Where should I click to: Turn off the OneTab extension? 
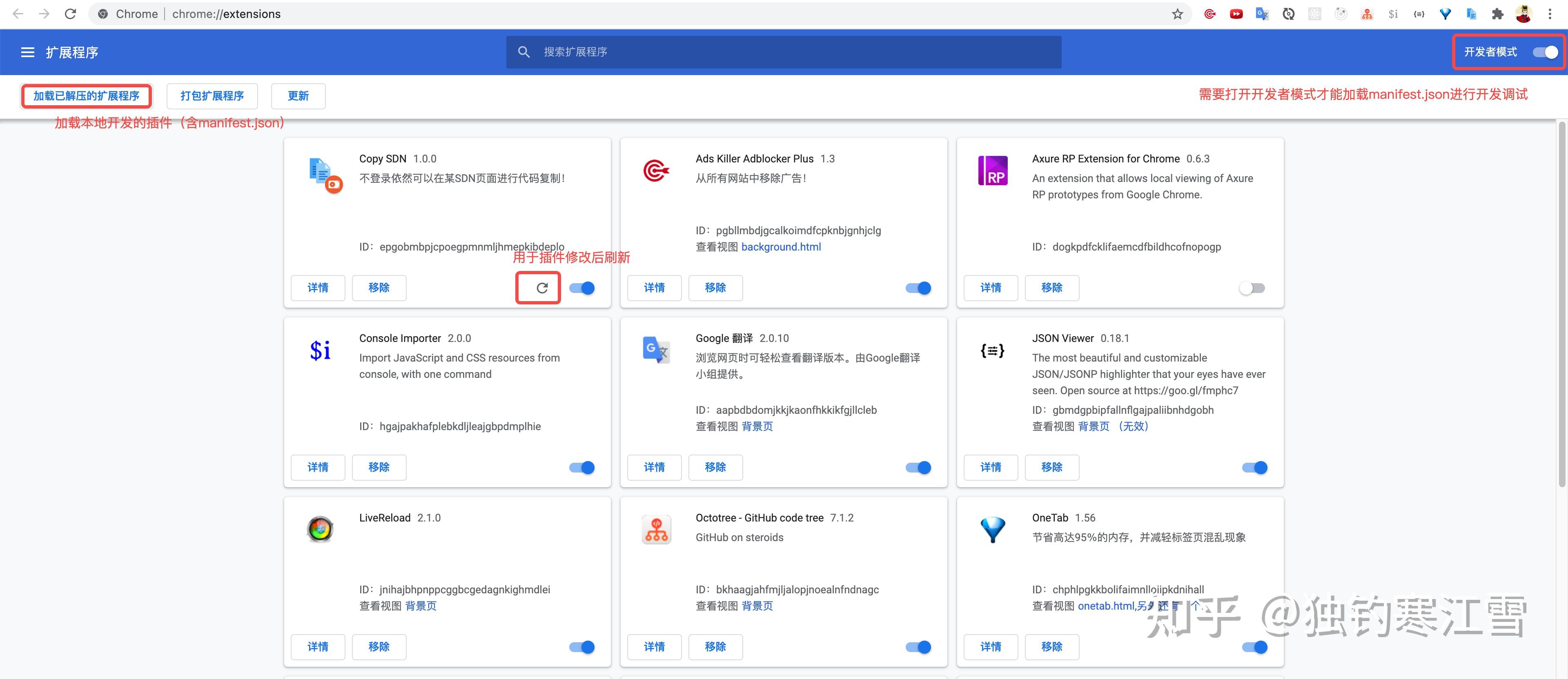pyautogui.click(x=1254, y=647)
